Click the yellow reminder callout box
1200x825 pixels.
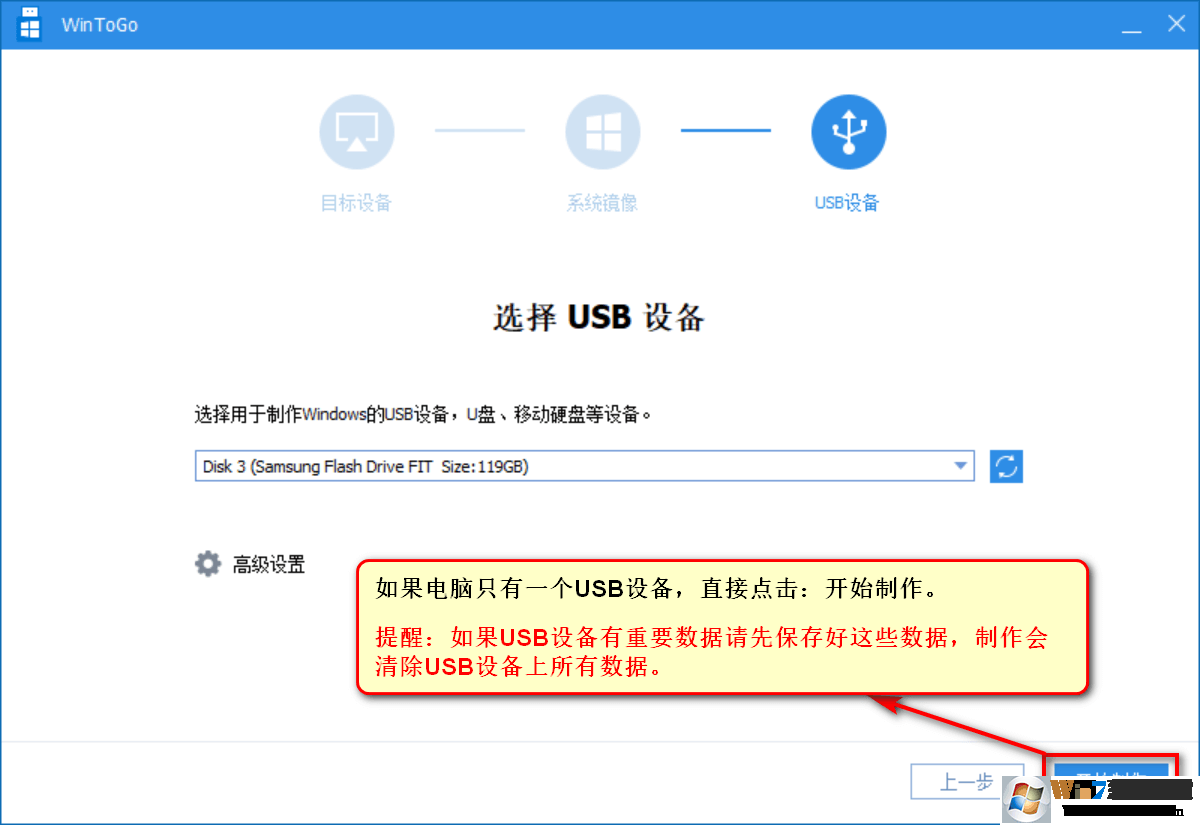click(x=723, y=626)
